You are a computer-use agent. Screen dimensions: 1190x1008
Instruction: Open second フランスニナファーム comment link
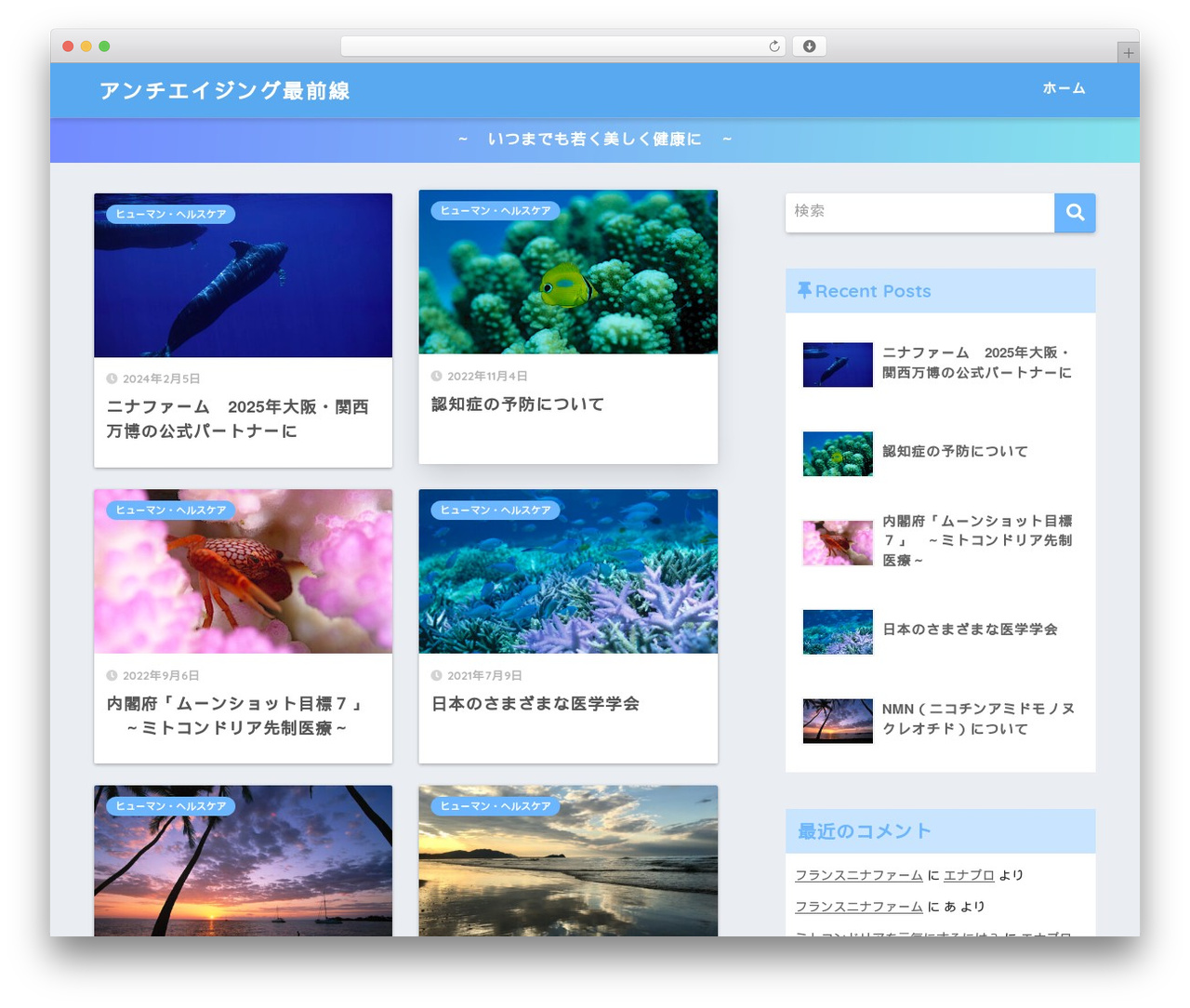(x=859, y=907)
